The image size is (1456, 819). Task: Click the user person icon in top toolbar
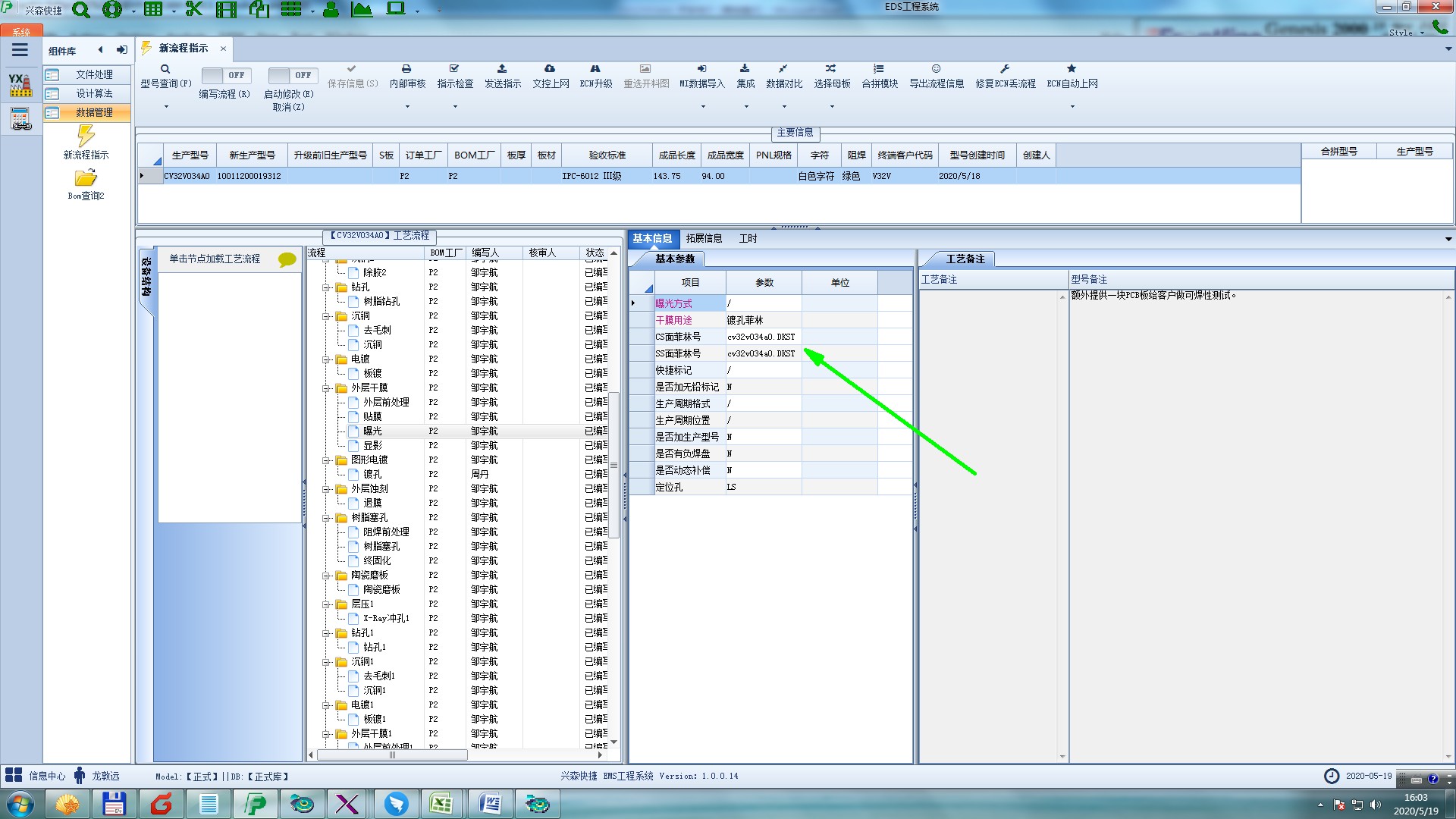[331, 10]
